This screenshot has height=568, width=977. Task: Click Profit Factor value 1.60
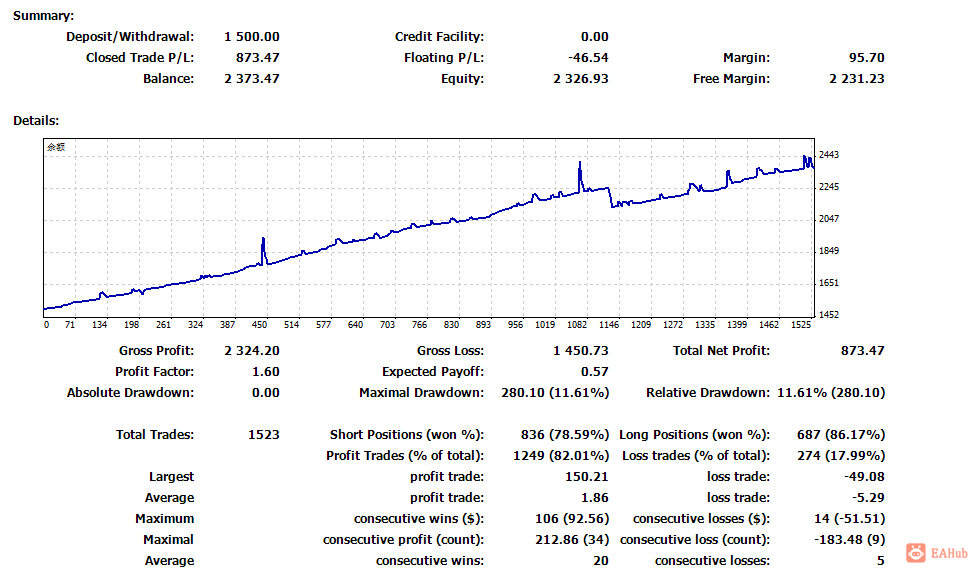tap(265, 372)
